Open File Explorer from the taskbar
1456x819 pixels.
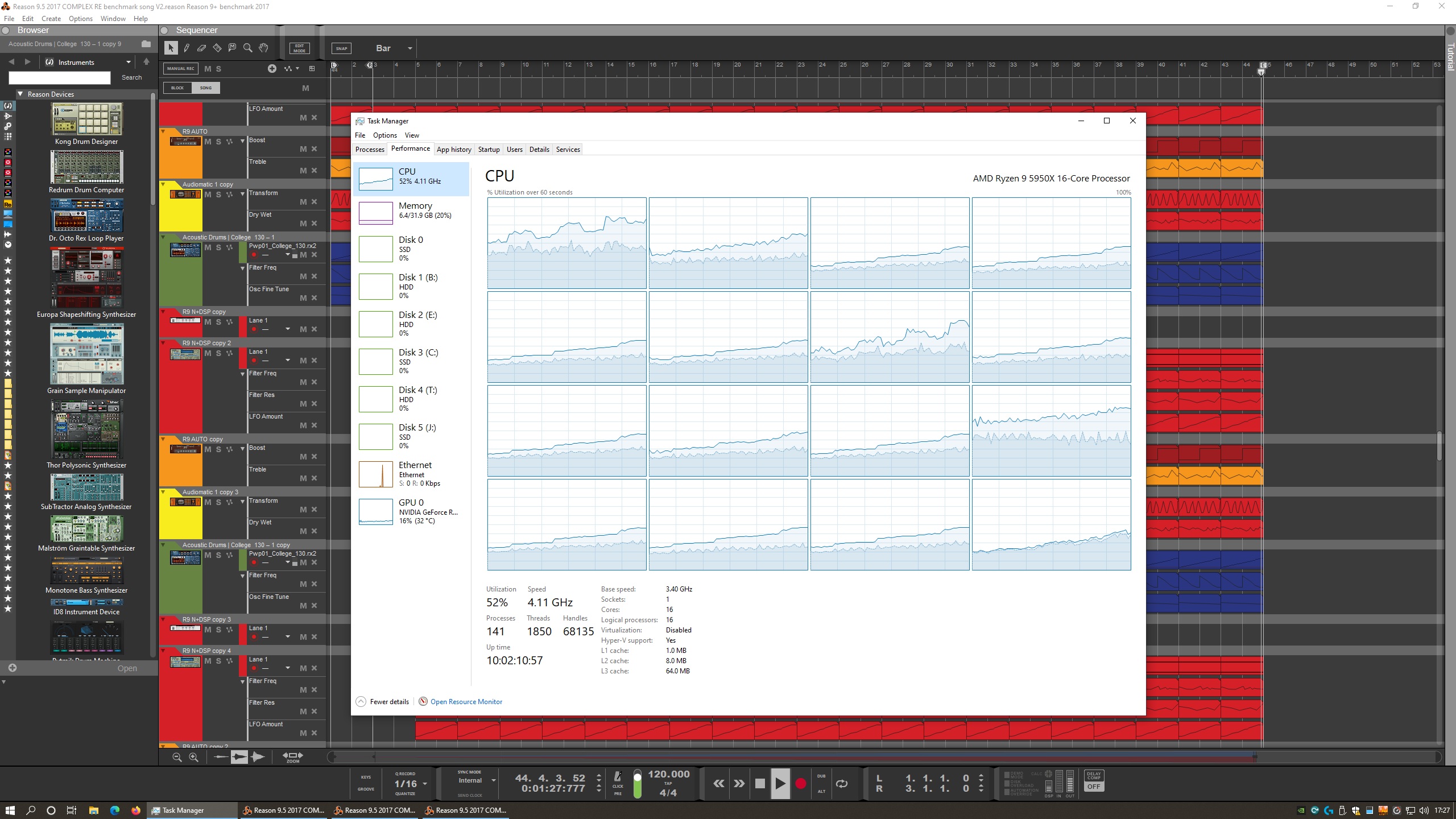pyautogui.click(x=94, y=810)
